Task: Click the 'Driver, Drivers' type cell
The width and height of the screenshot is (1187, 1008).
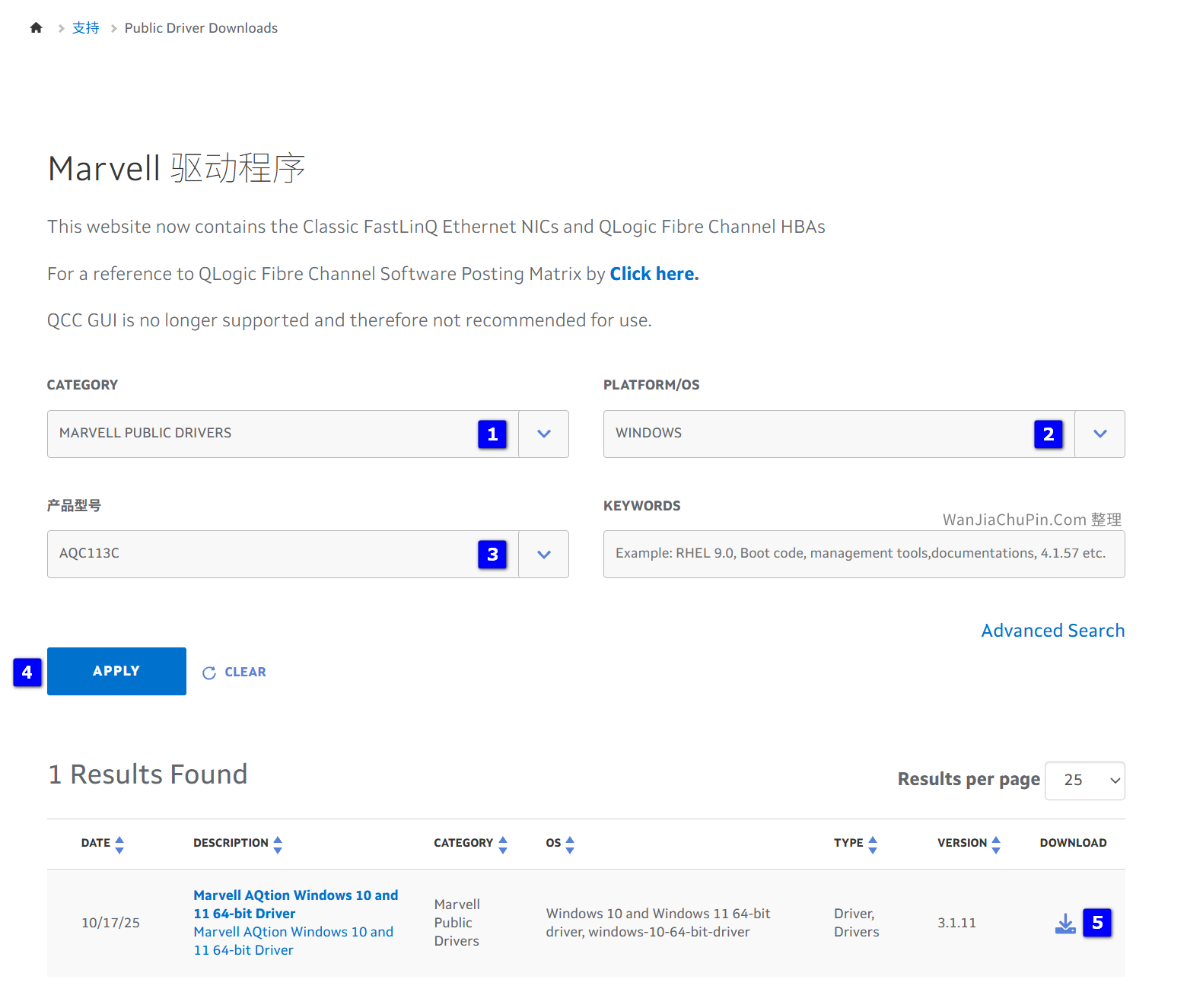Action: (857, 923)
